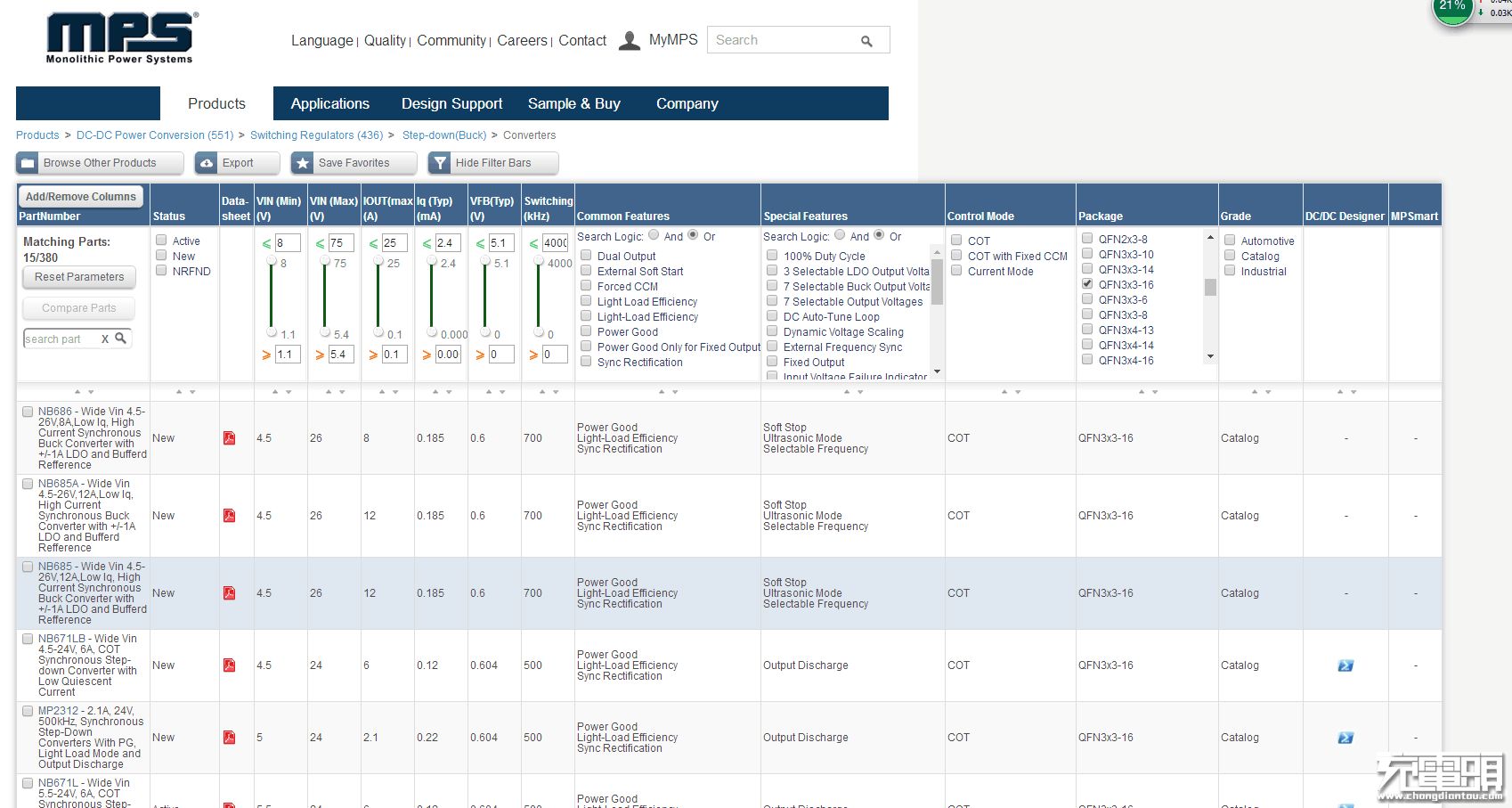Screen dimensions: 1512x808
Task: Select the External Frequency Sync checkbox
Action: click(x=772, y=347)
